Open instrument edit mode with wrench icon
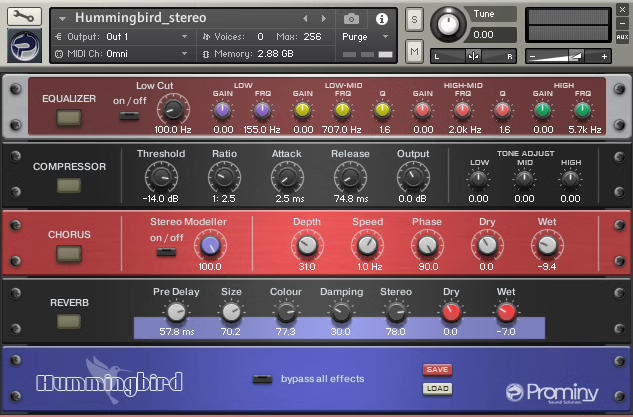The width and height of the screenshot is (633, 417). (x=24, y=16)
